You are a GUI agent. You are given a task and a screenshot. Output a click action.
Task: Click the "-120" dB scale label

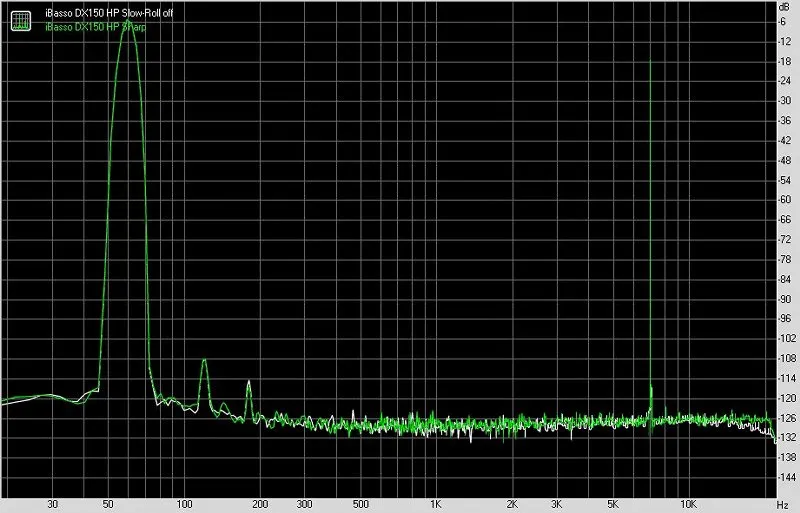(786, 398)
